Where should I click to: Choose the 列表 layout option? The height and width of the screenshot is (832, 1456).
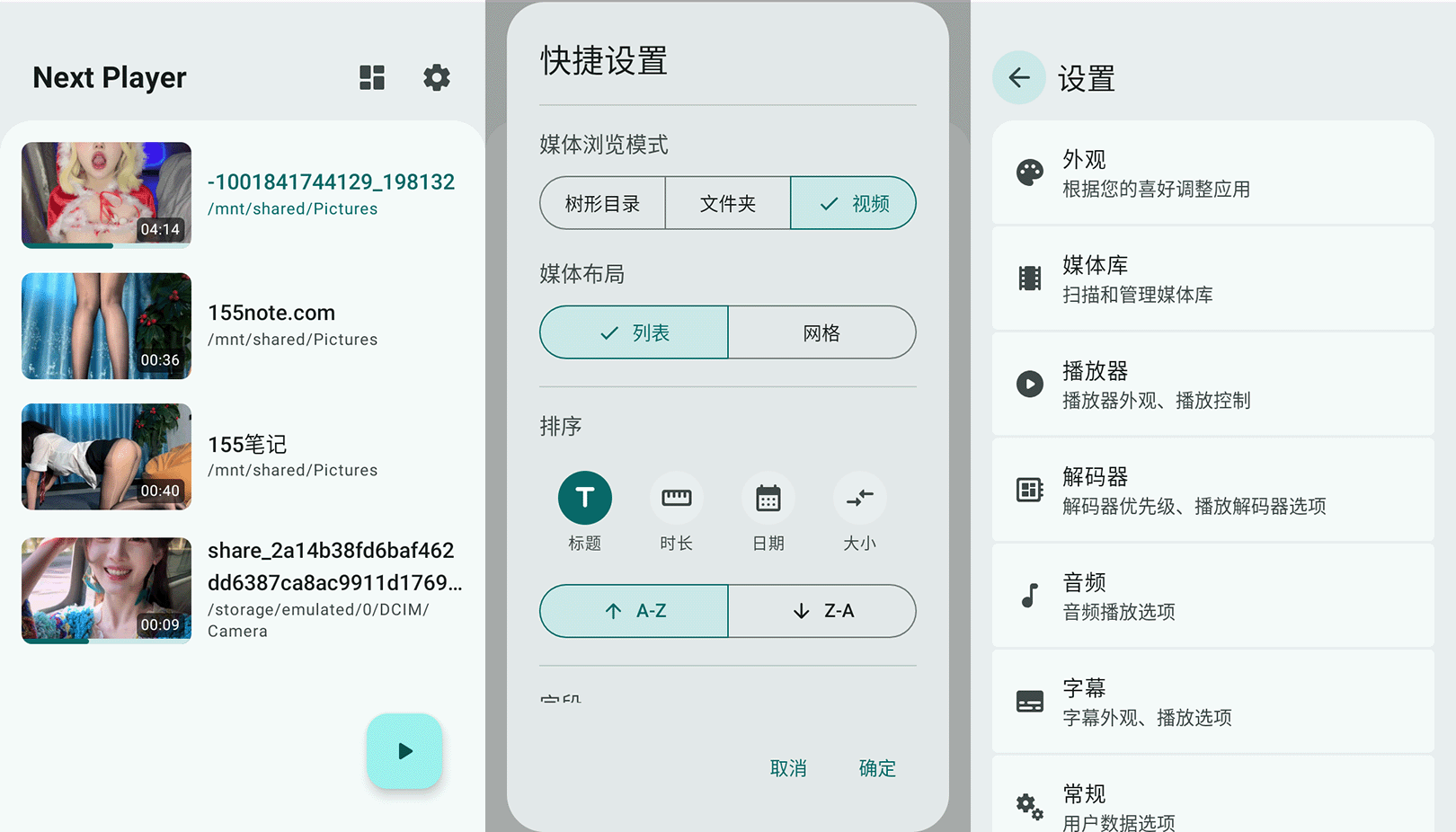[x=635, y=333]
